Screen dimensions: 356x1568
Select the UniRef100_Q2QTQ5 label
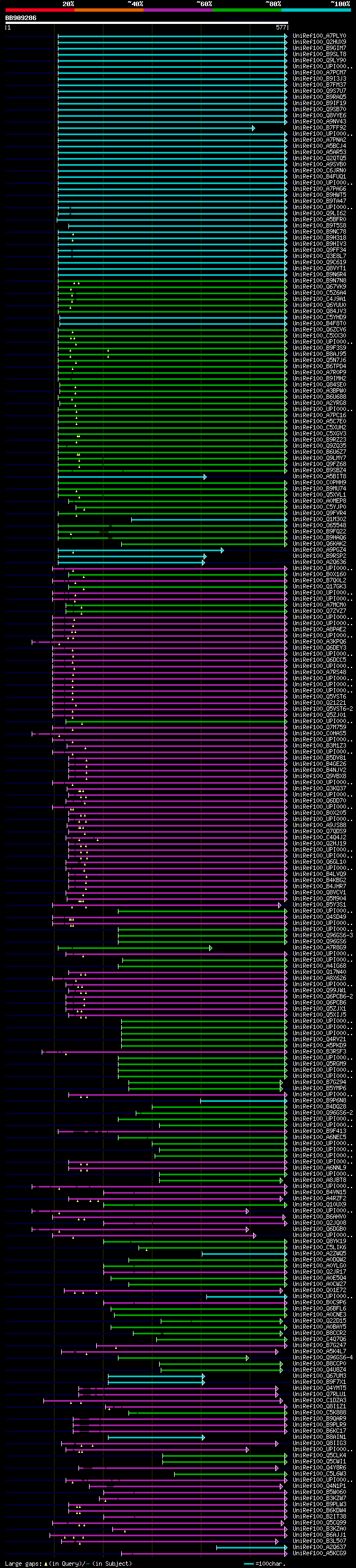coord(319,159)
